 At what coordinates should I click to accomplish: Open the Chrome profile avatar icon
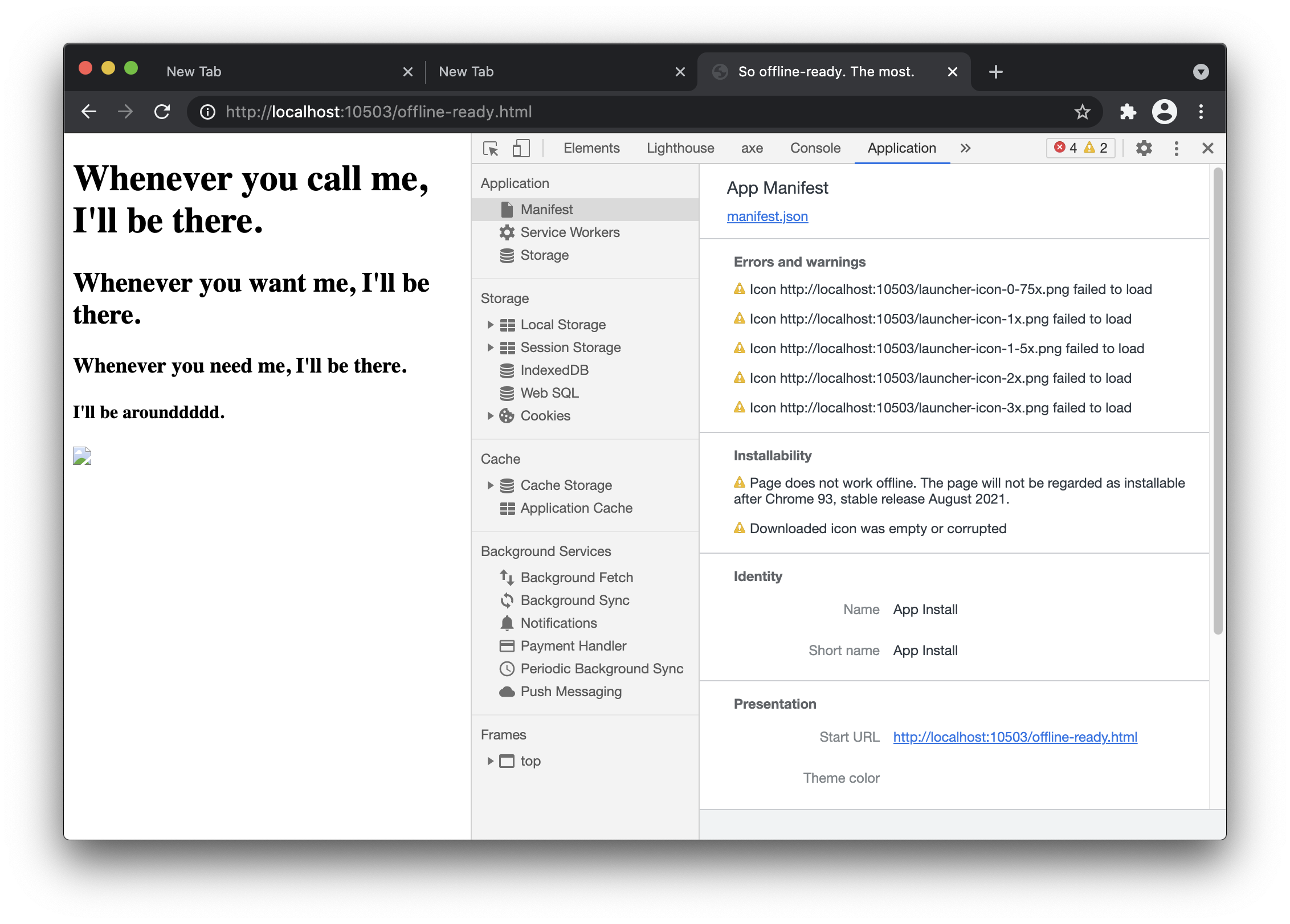click(x=1164, y=112)
